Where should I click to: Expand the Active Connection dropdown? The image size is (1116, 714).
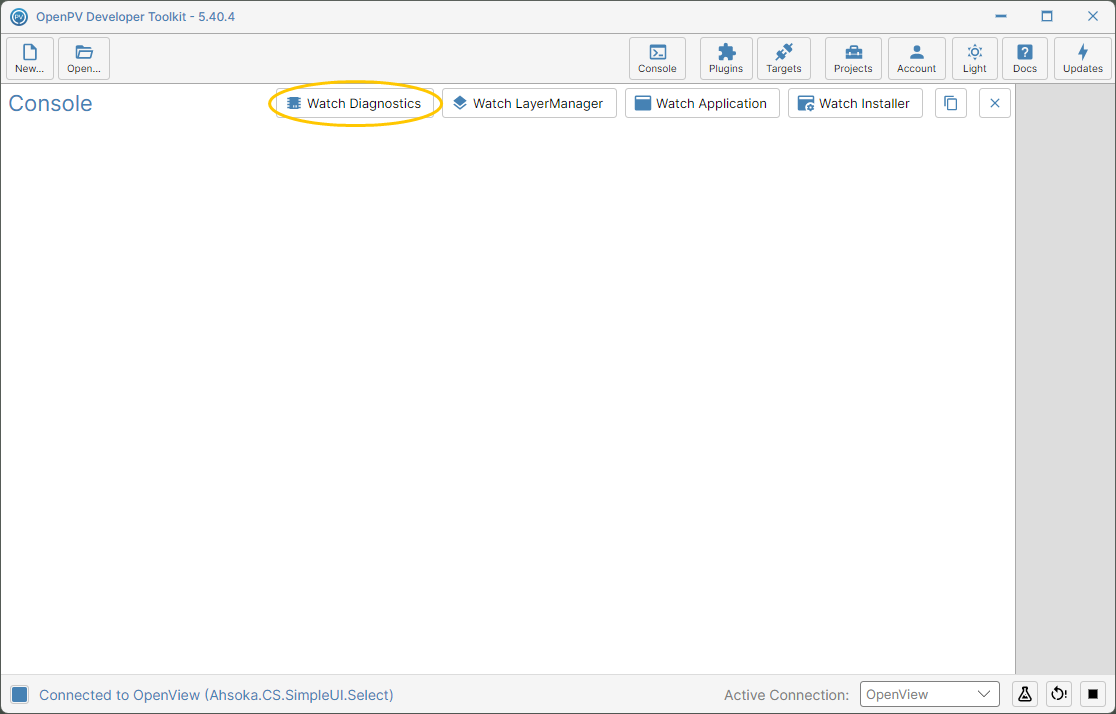point(930,694)
